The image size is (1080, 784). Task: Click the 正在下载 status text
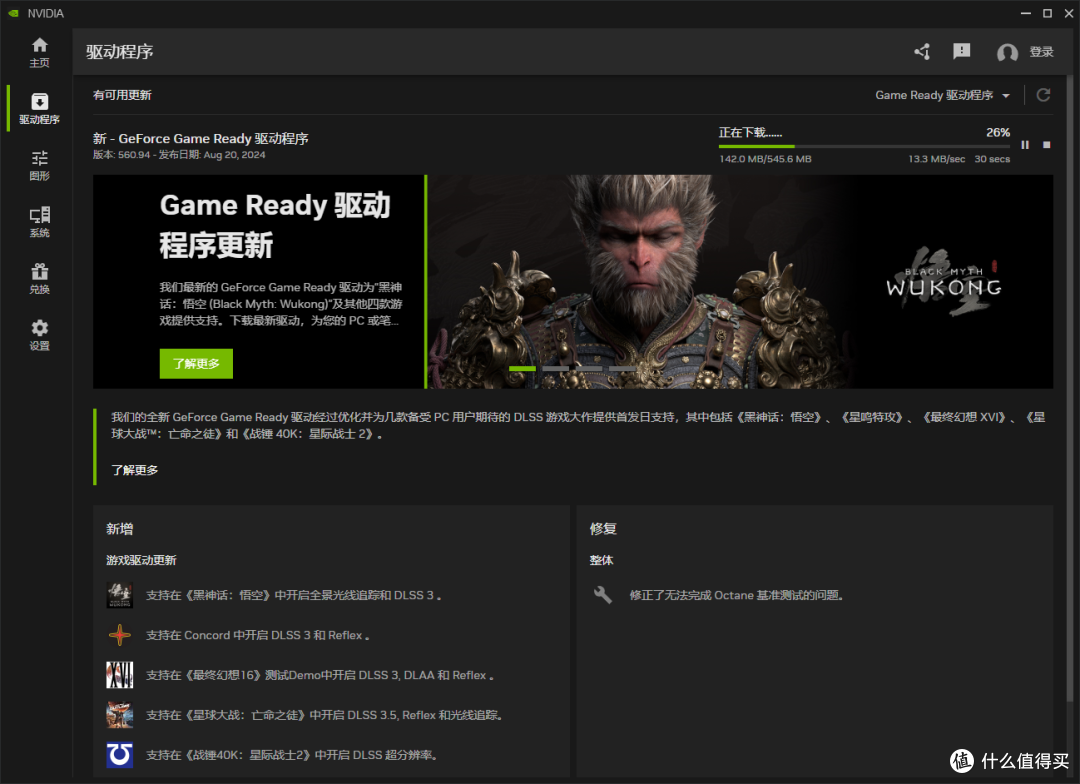click(x=750, y=132)
